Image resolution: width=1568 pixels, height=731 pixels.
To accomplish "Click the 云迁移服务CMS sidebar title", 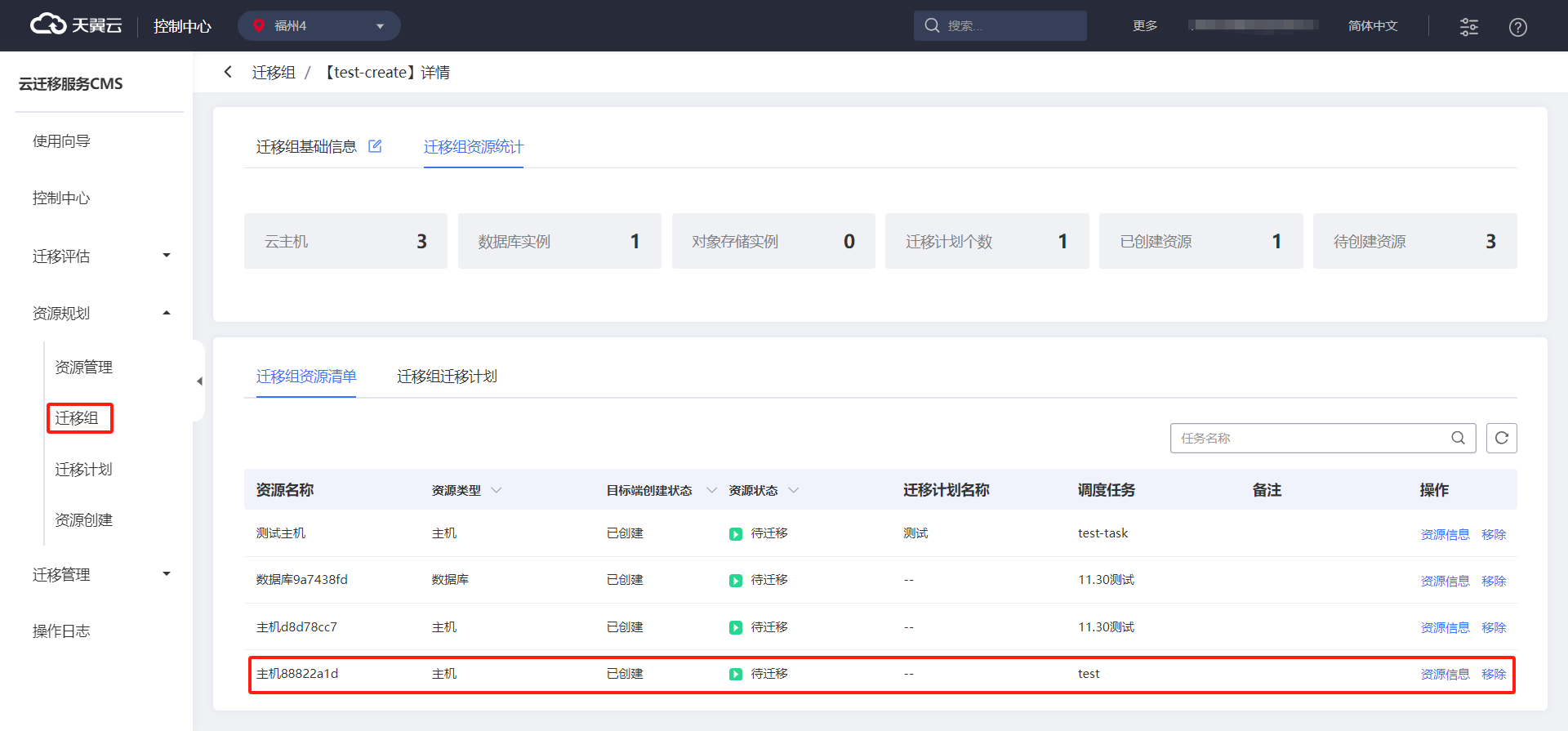I will tap(71, 84).
